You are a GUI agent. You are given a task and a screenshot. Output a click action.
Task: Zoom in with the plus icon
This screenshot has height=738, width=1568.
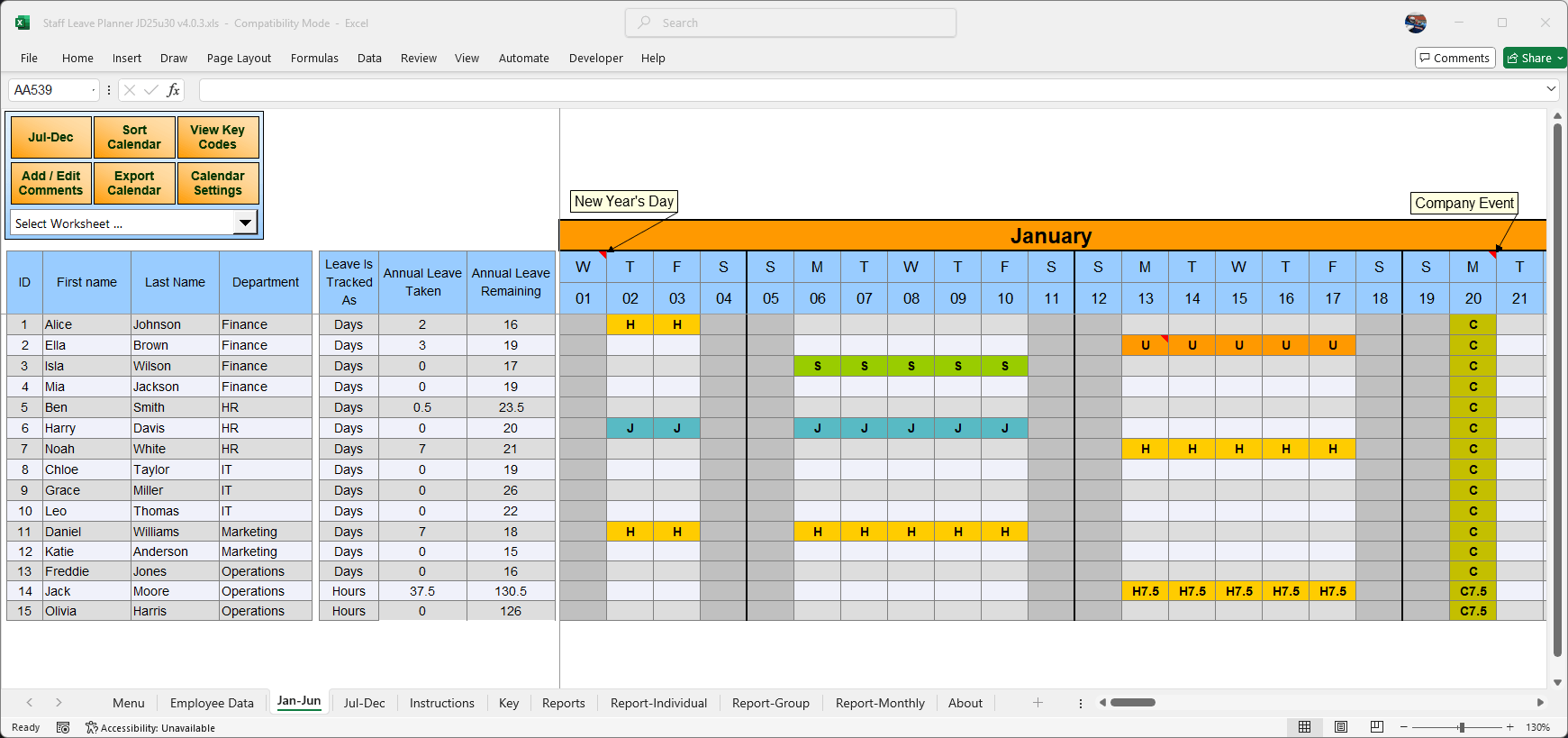tap(1510, 727)
